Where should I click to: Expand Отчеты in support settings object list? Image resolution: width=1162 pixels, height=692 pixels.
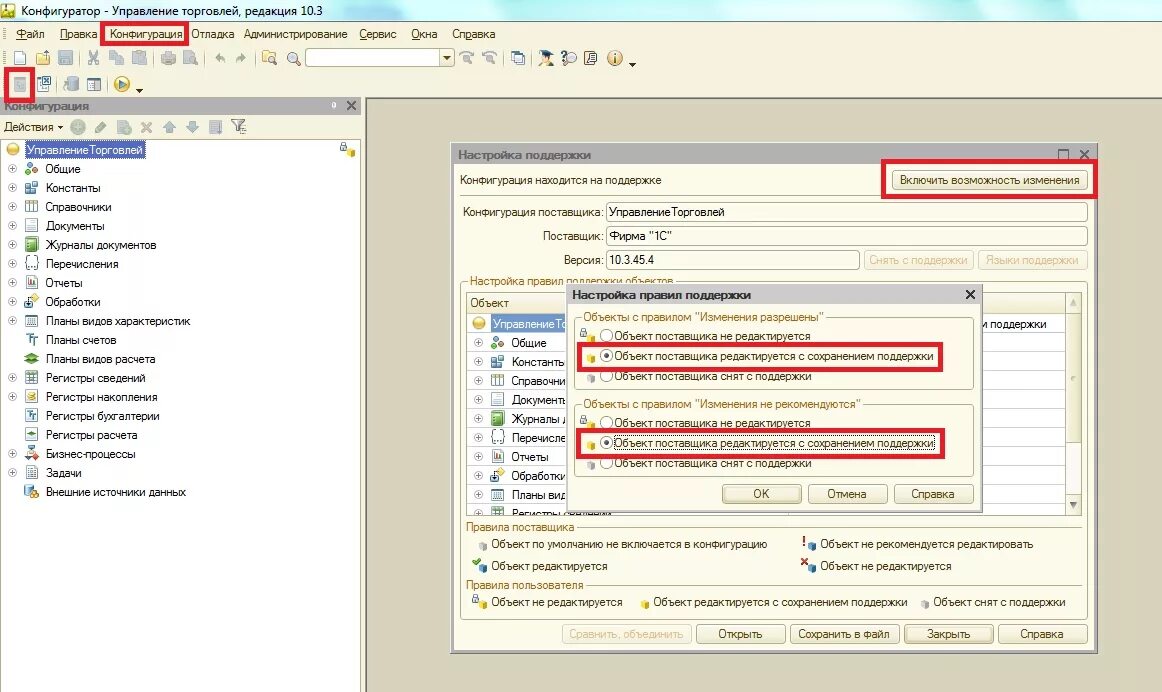479,456
